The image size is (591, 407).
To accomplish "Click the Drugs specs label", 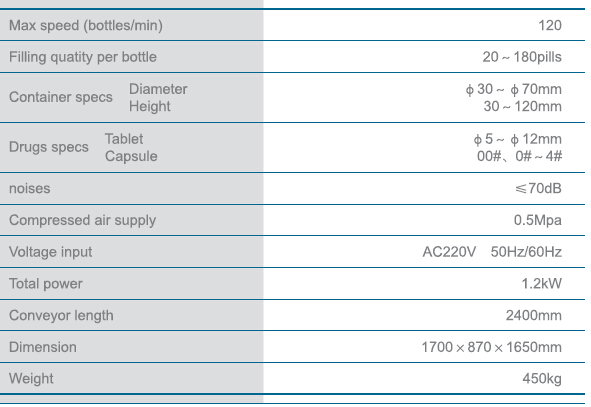I will [x=49, y=147].
